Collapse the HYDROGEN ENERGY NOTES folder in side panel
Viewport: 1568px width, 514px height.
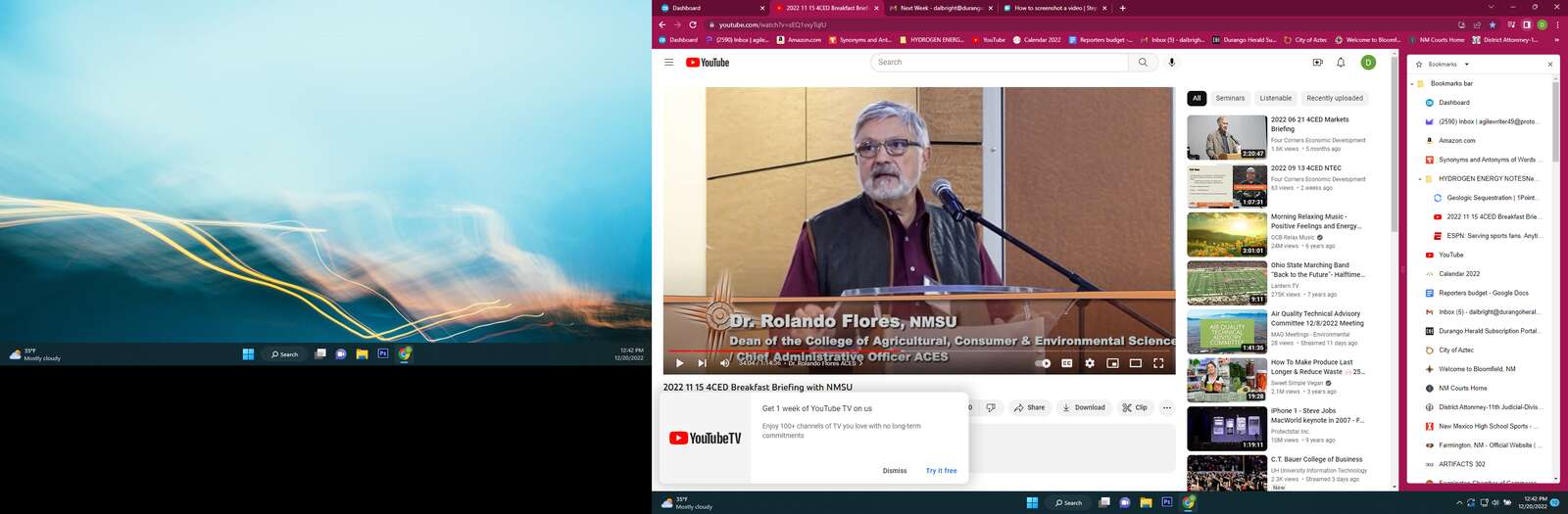(x=1420, y=179)
